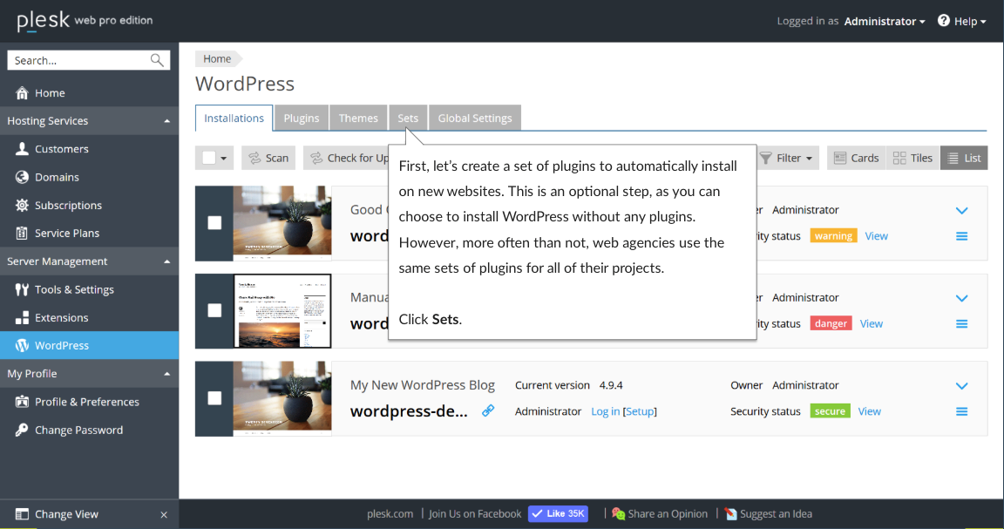Image resolution: width=1004 pixels, height=529 pixels.
Task: Select the Installations tab
Action: point(234,118)
